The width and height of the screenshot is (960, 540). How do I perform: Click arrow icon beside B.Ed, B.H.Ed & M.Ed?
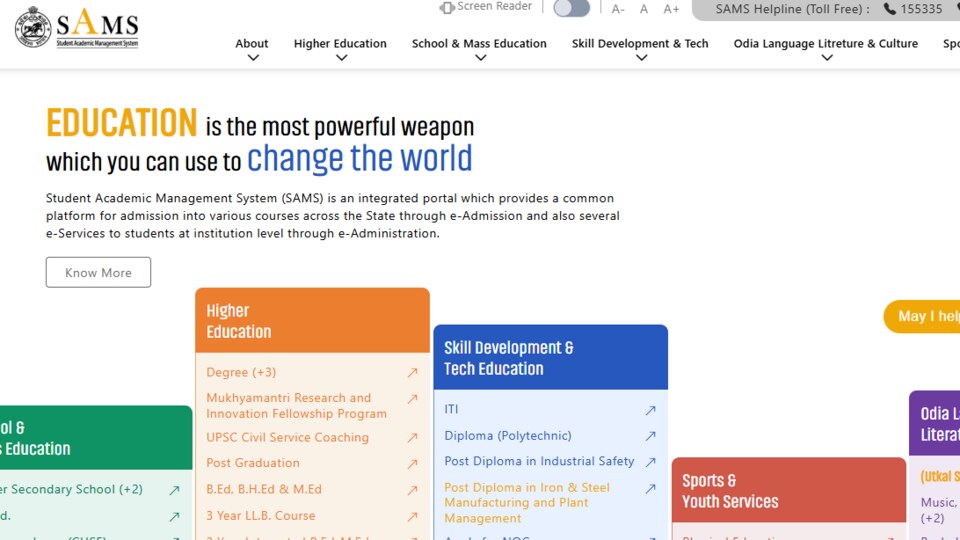tap(412, 490)
